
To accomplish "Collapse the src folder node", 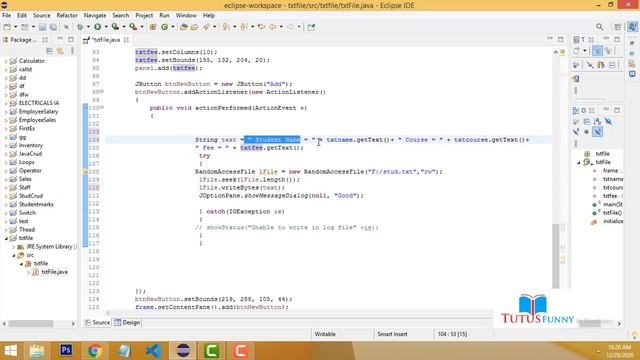I will point(14,256).
